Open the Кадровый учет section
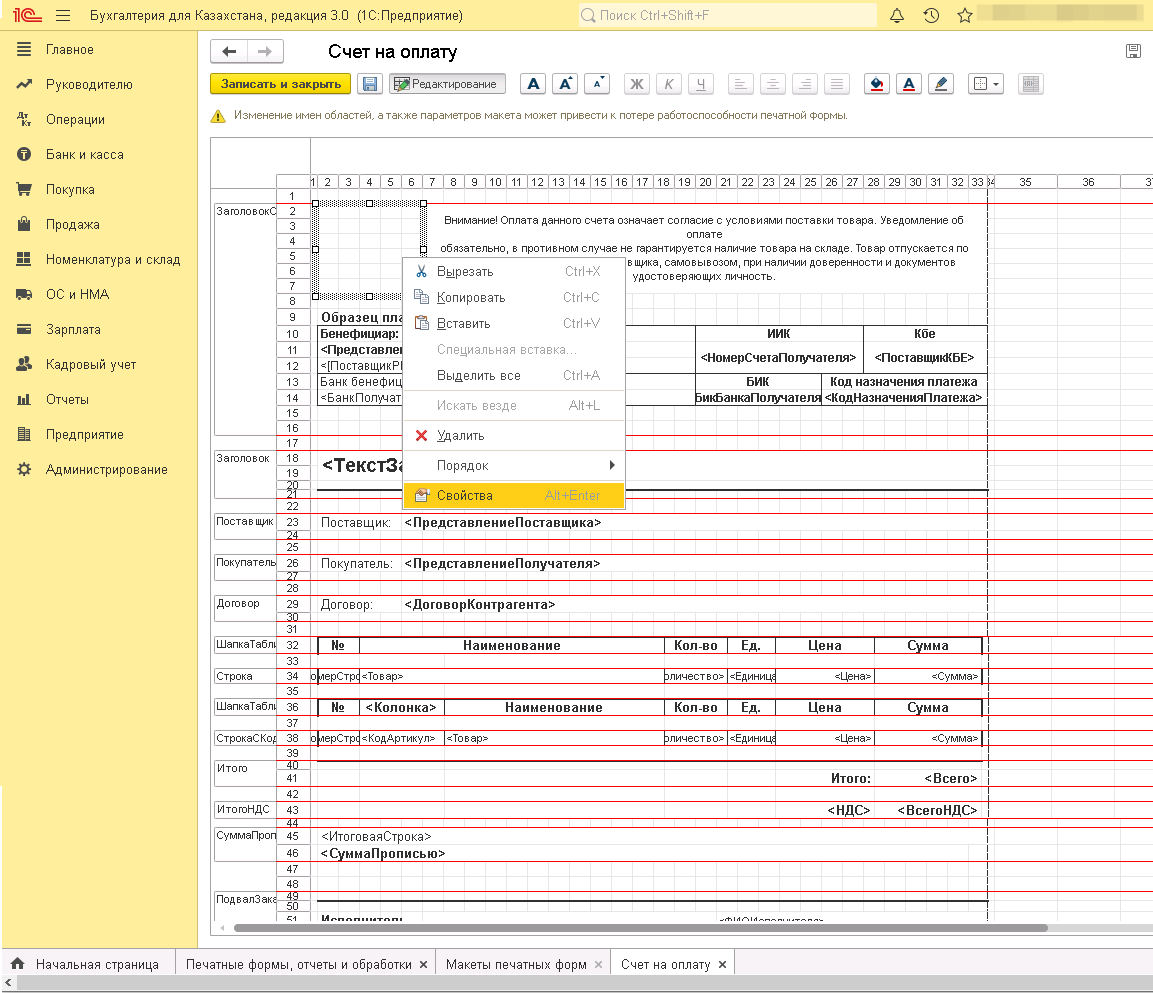This screenshot has width=1153, height=993. (x=99, y=364)
